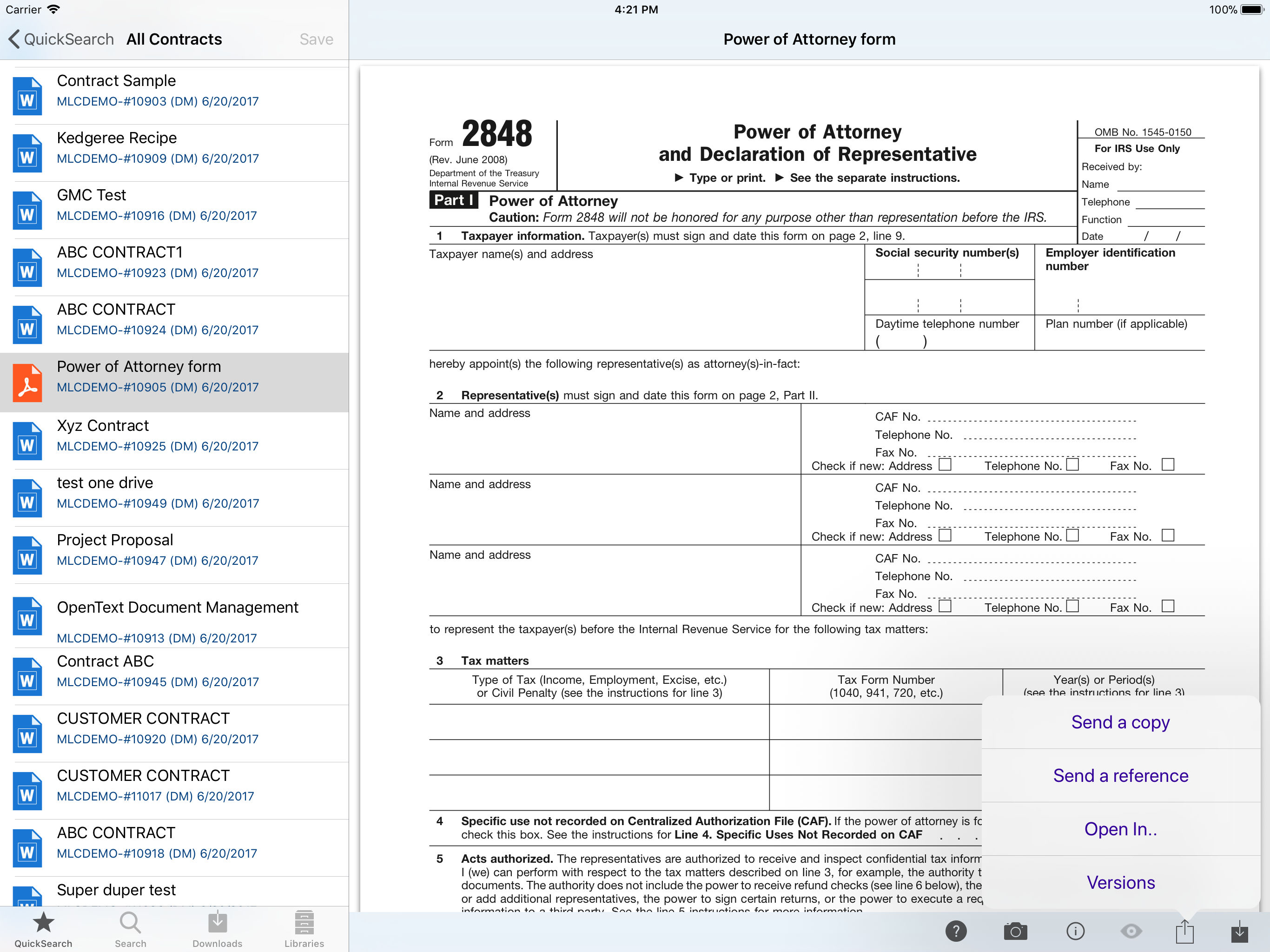Select the GMC Test title
Screen dimensions: 1270x952
tap(91, 195)
